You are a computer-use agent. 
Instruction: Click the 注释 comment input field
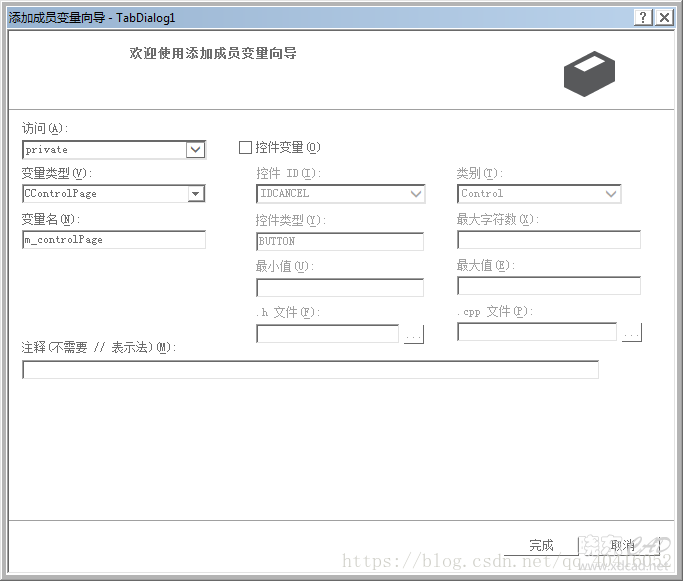(x=311, y=370)
